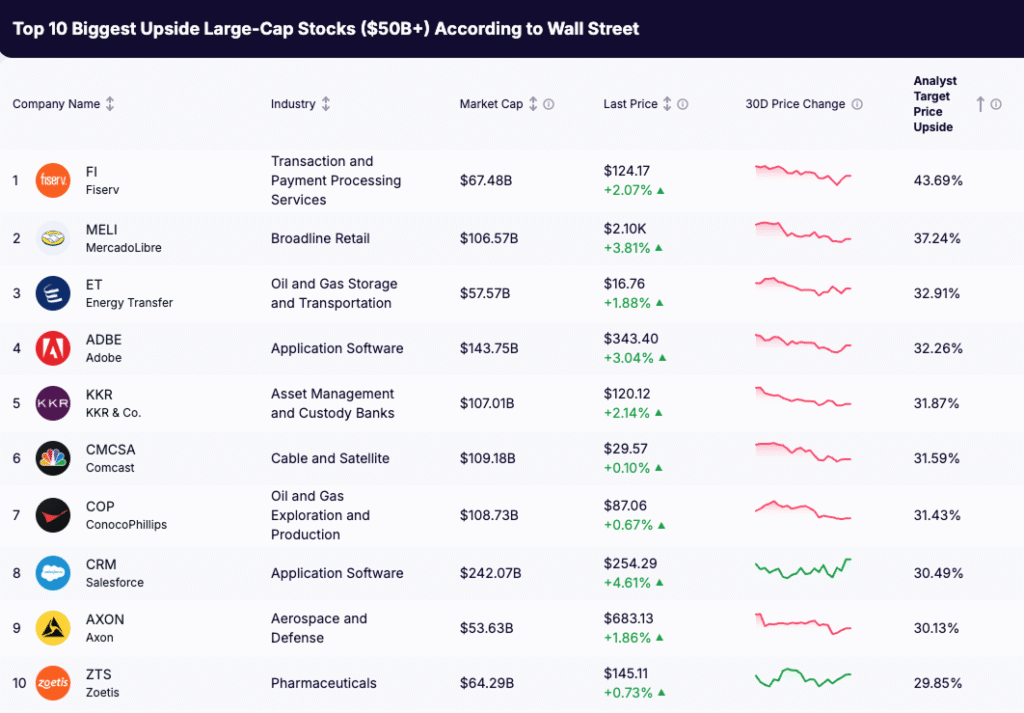Click the Last Price sort arrows

(667, 103)
